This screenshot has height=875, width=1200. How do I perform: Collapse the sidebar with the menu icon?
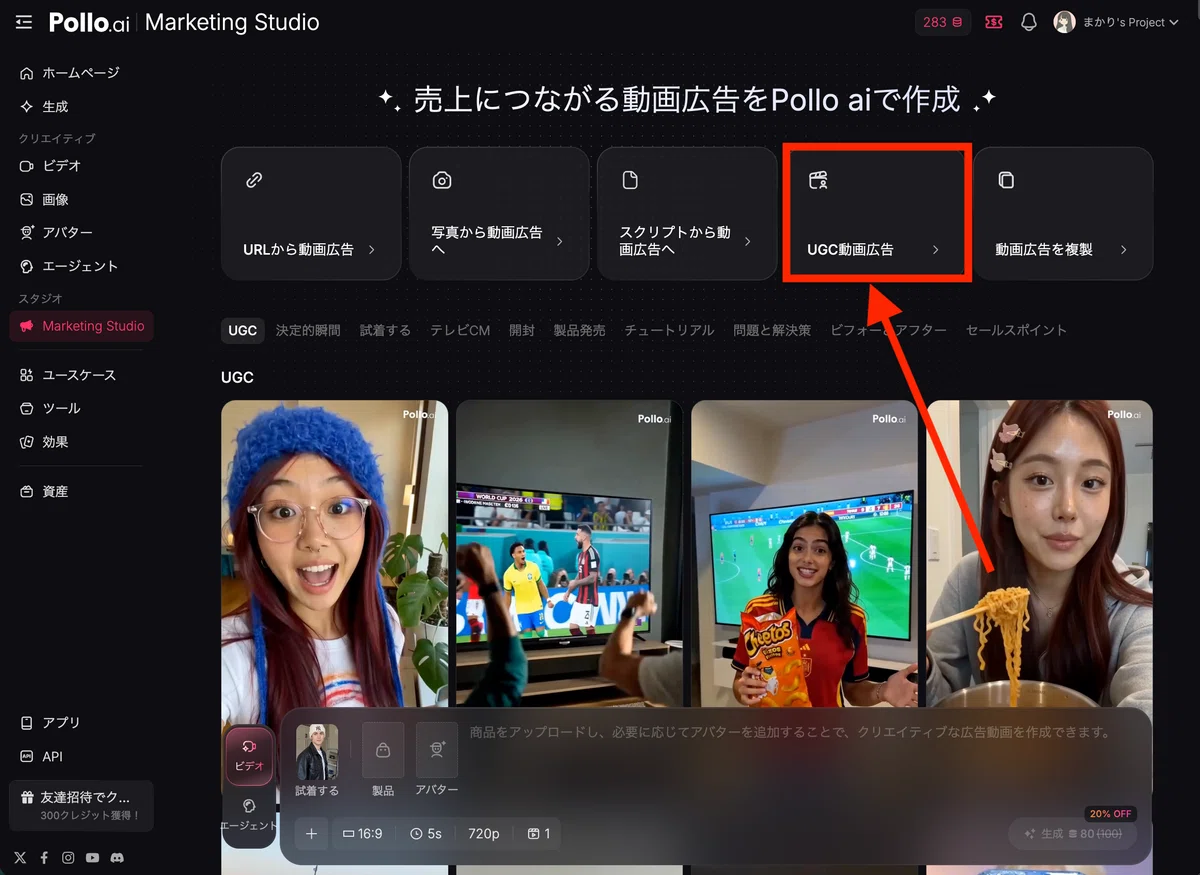point(24,22)
